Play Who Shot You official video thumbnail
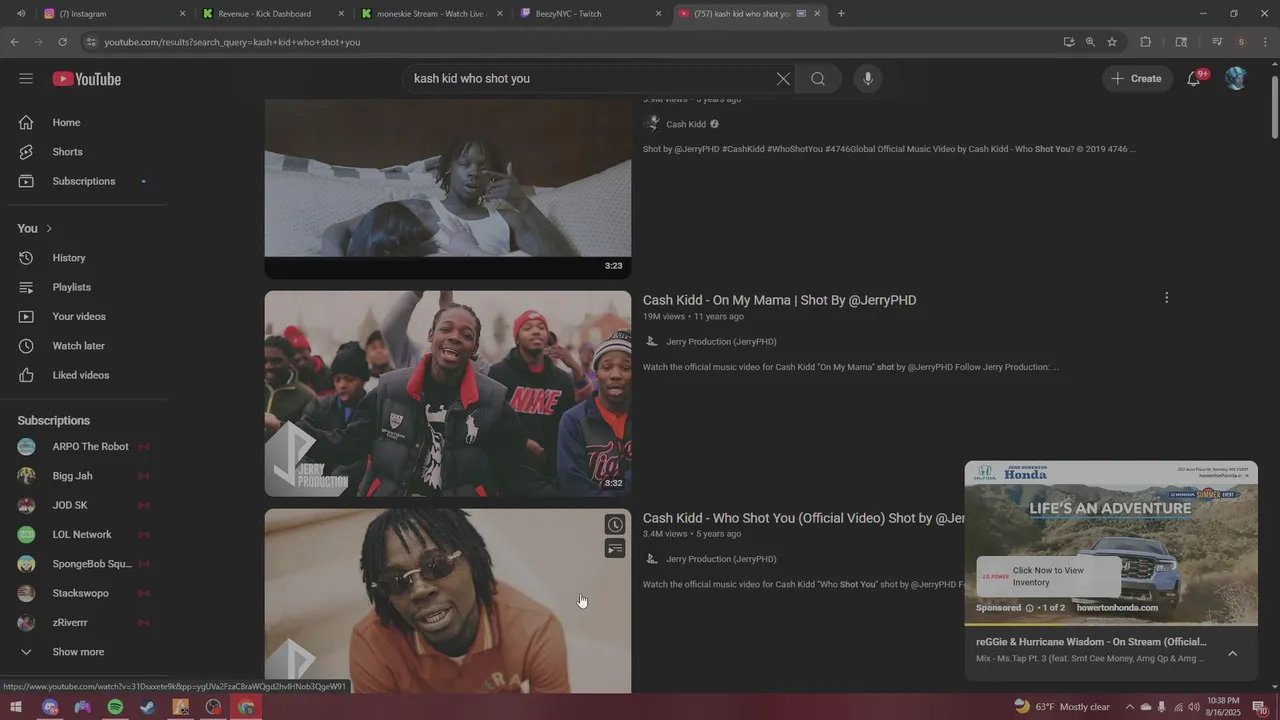This screenshot has width=1280, height=720. (x=448, y=601)
